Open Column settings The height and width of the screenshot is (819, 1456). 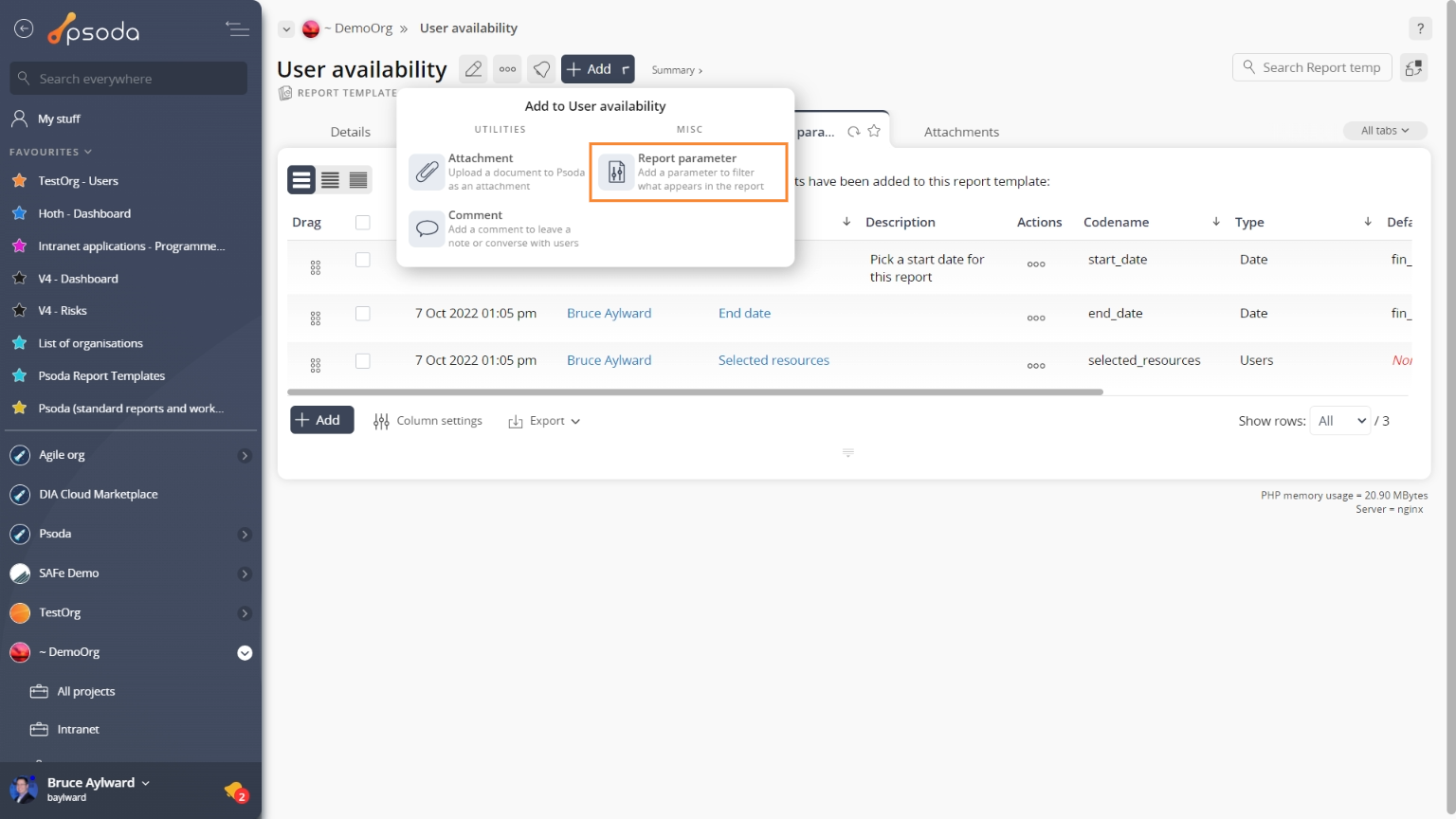[428, 421]
